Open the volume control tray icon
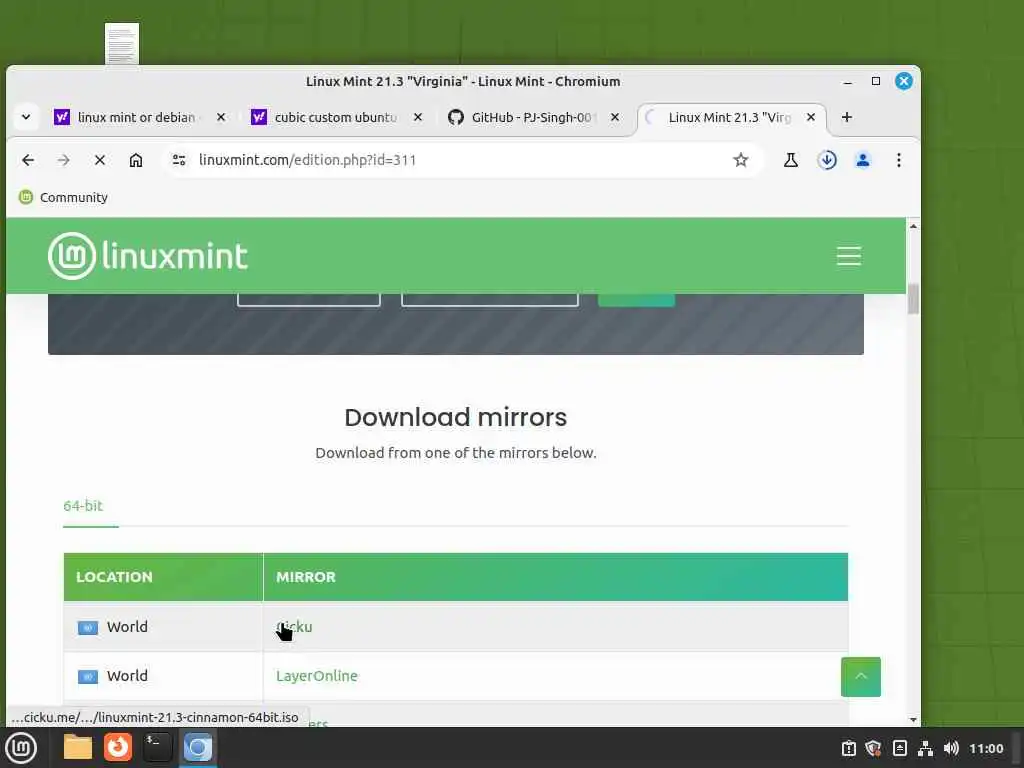1024x768 pixels. point(951,748)
